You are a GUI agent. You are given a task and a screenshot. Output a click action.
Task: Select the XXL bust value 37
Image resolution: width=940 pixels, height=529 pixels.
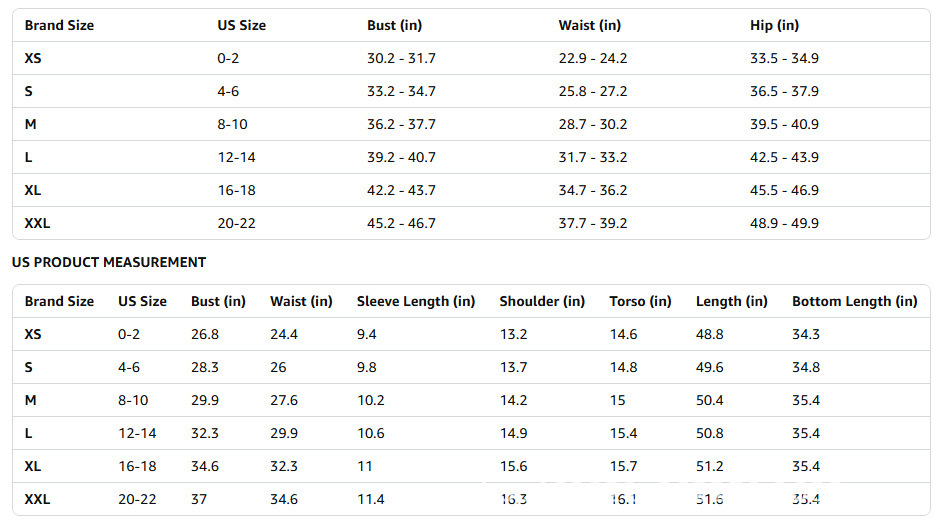pyautogui.click(x=199, y=499)
